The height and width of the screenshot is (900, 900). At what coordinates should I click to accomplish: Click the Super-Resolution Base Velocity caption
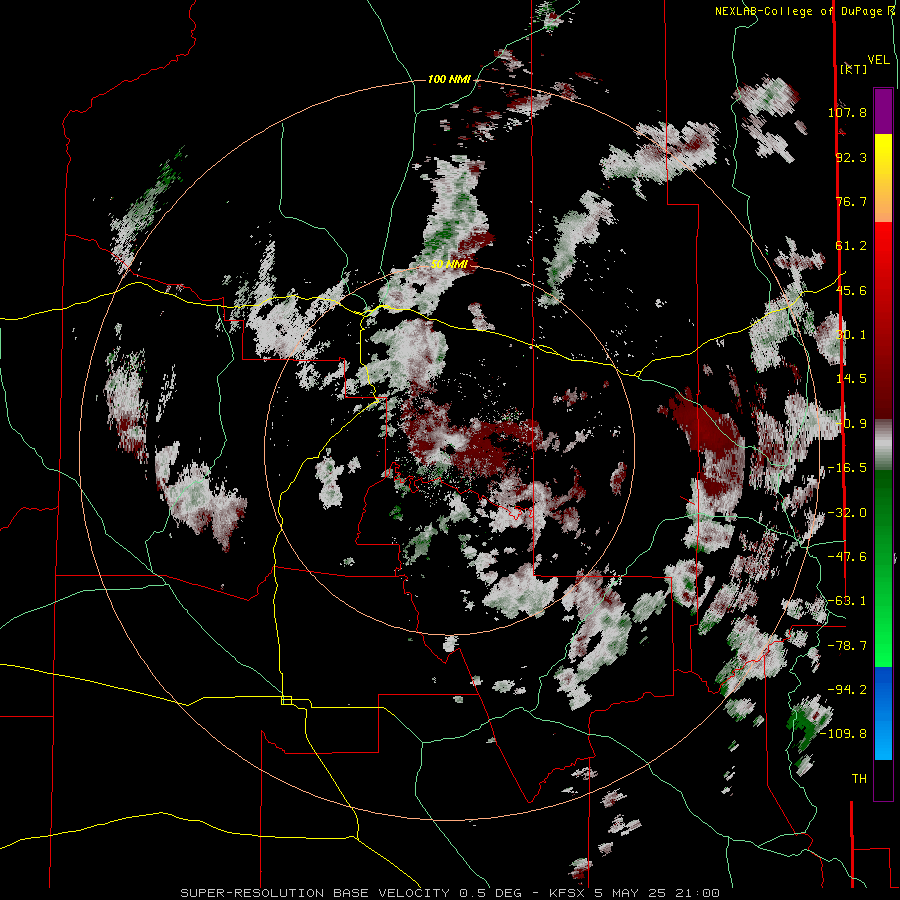[449, 893]
